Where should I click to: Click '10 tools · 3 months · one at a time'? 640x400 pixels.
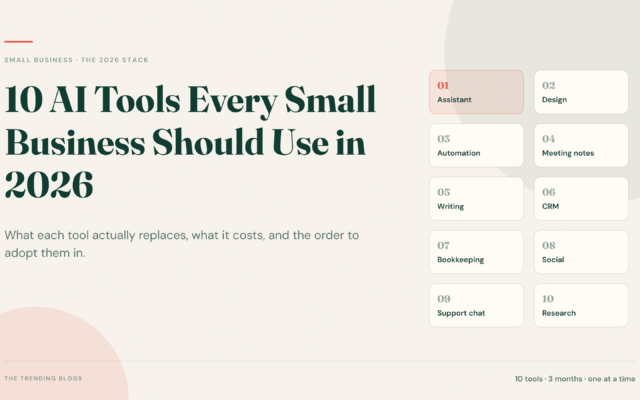coord(575,379)
